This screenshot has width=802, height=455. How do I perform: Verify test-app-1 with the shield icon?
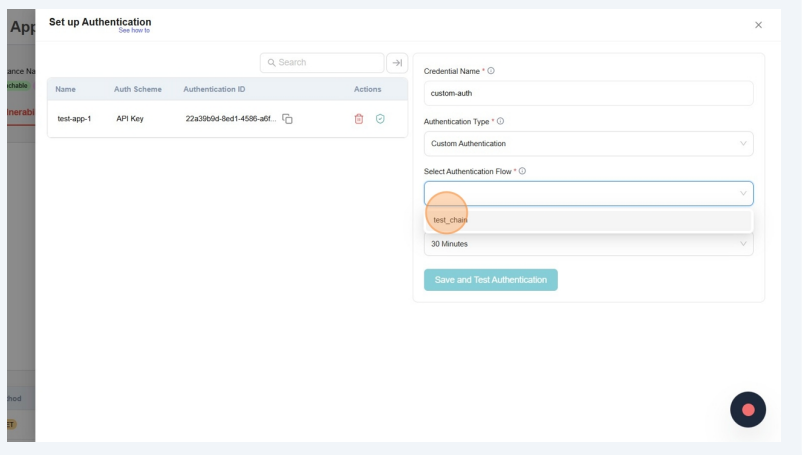(380, 119)
